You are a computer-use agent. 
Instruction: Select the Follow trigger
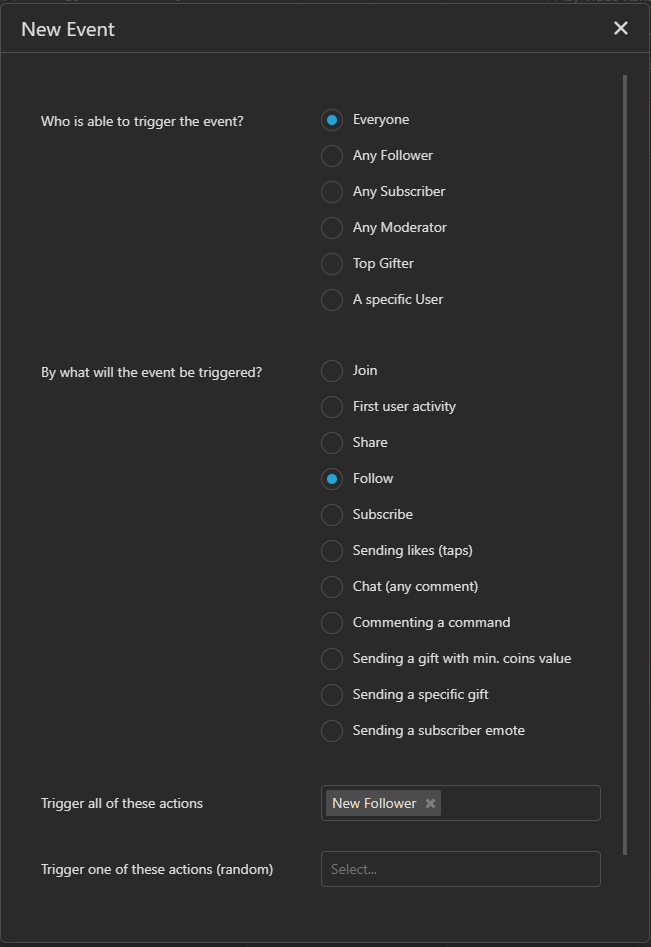(x=331, y=478)
